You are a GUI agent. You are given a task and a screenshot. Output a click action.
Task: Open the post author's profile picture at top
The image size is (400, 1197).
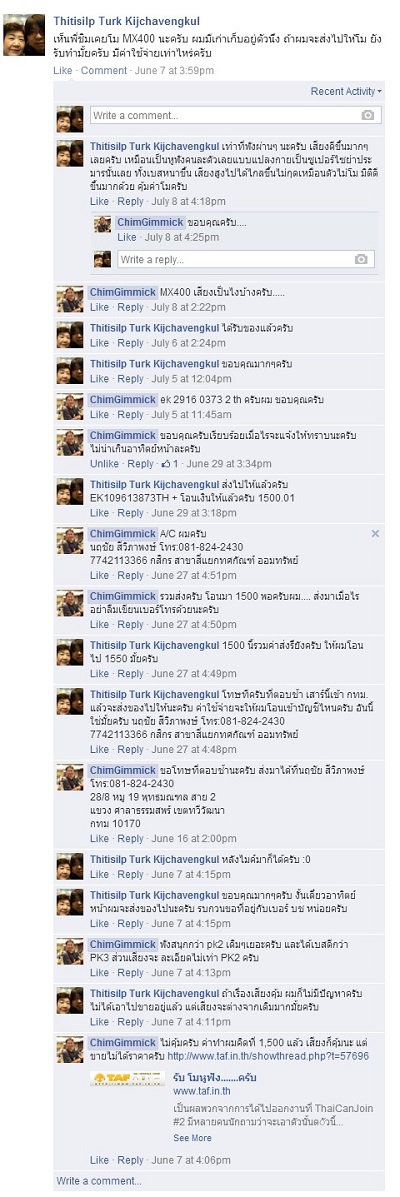pyautogui.click(x=24, y=34)
